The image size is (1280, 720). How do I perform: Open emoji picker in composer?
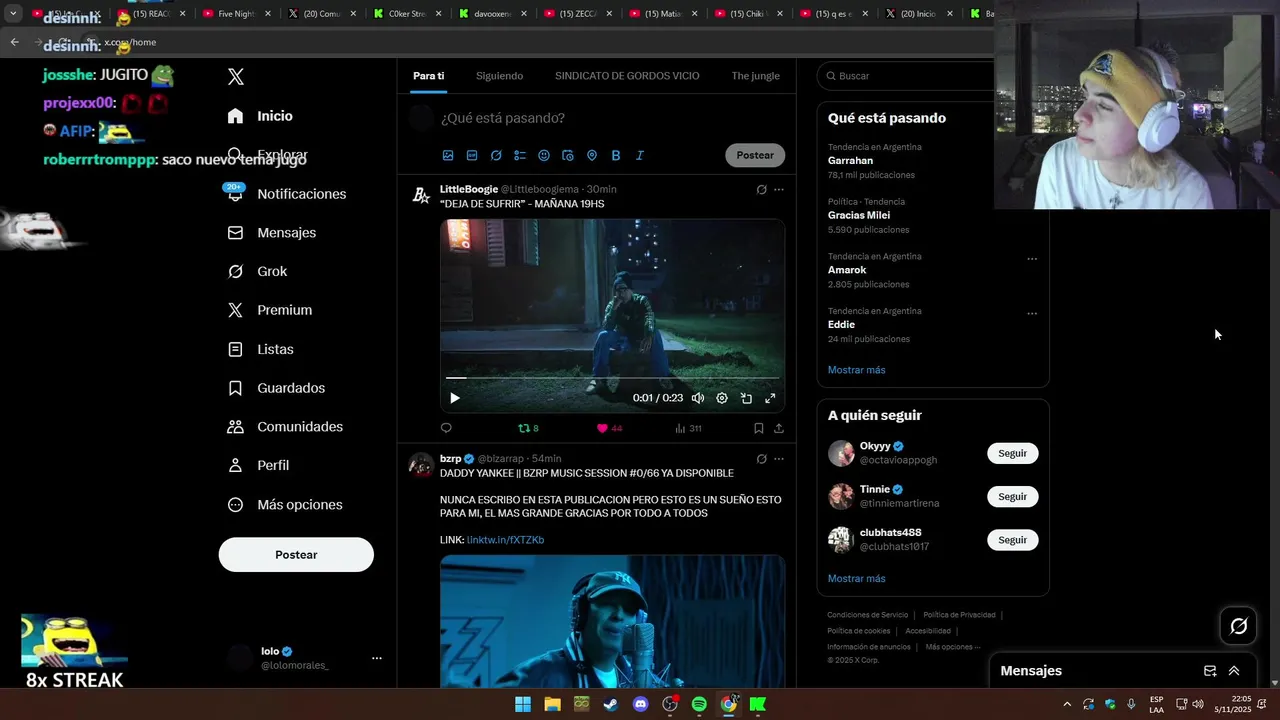544,156
